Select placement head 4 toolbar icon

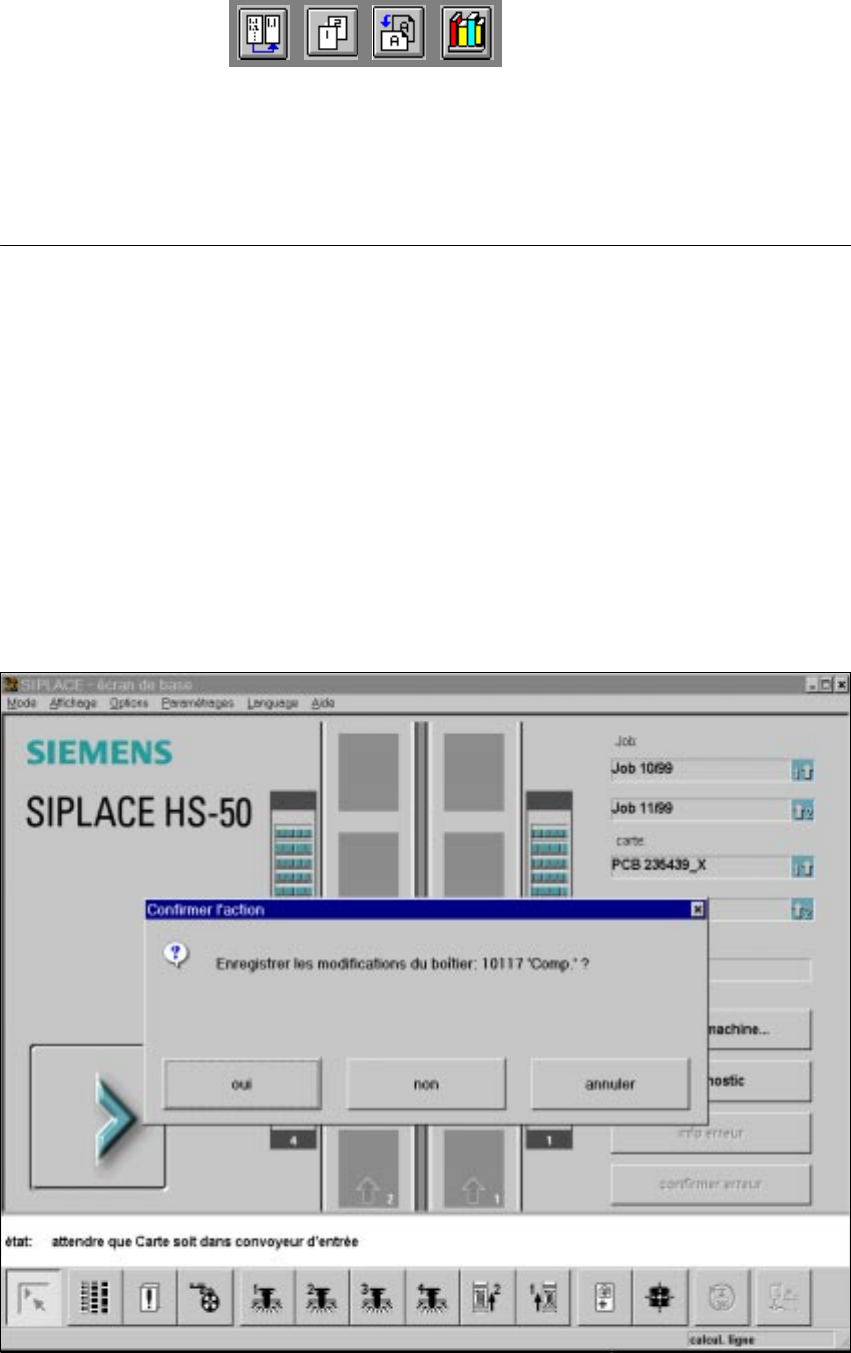pos(430,1296)
